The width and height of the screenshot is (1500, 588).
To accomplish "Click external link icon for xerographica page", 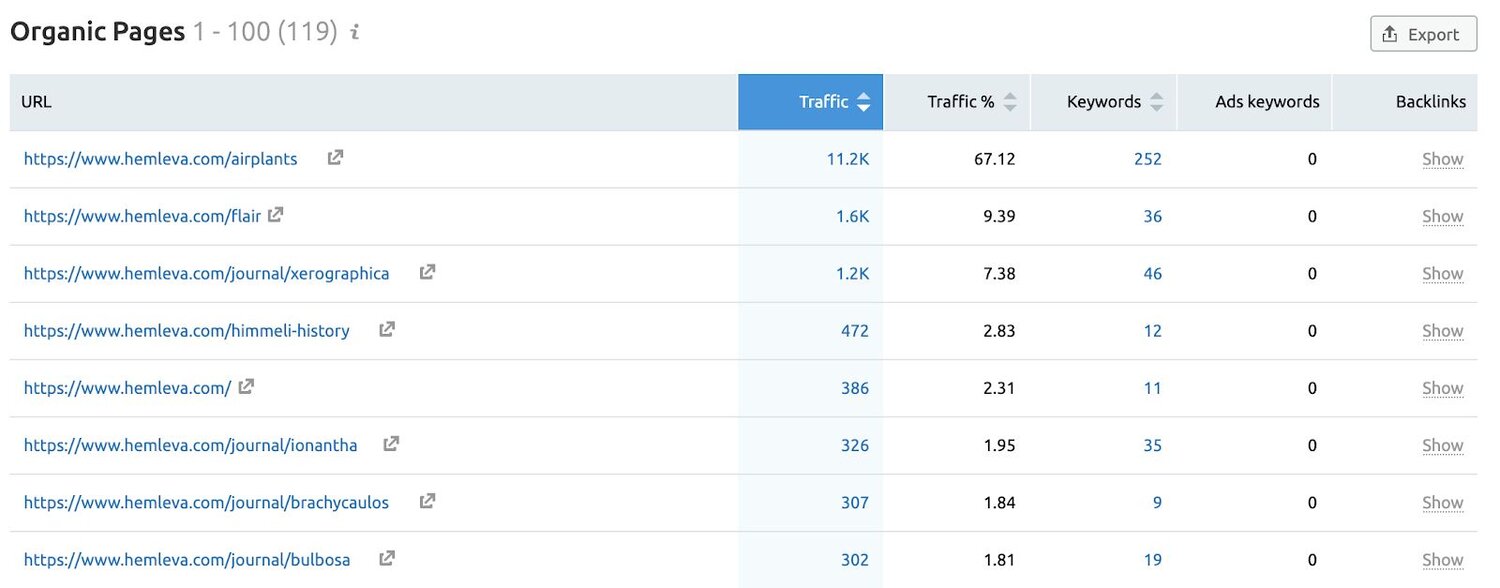I will pos(427,272).
